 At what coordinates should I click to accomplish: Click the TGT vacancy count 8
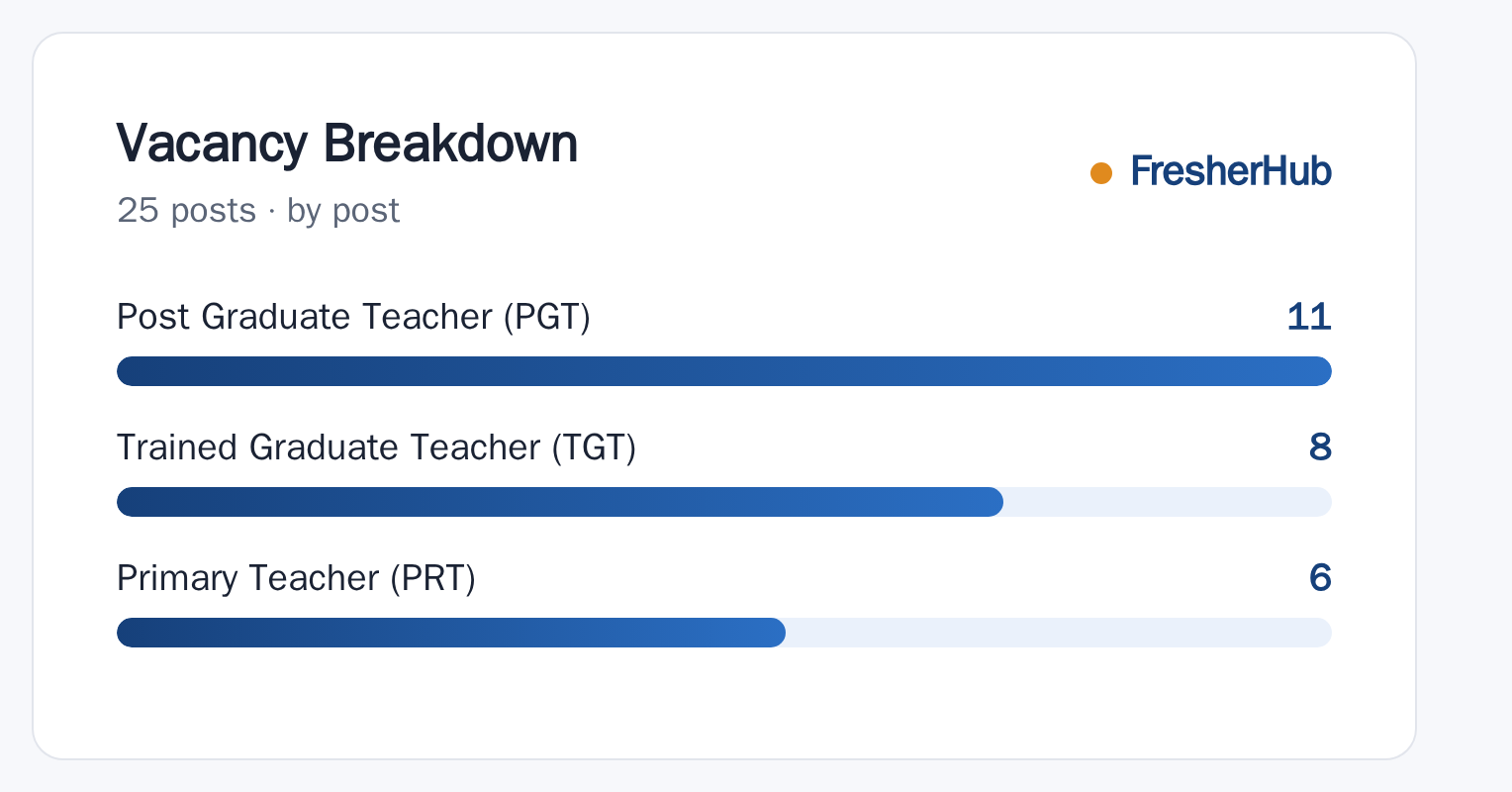[x=1320, y=447]
